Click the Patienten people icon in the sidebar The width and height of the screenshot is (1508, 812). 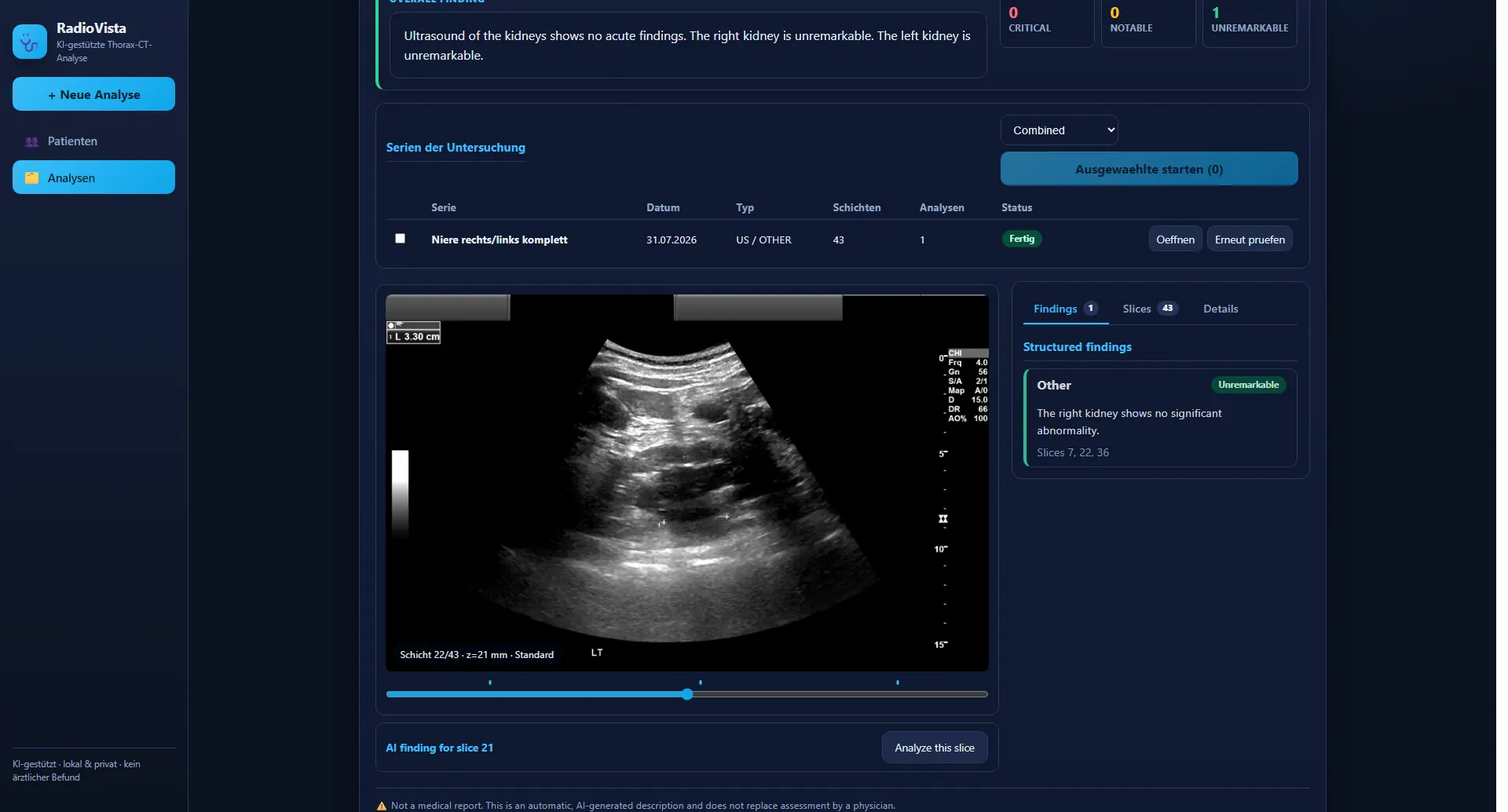click(31, 141)
